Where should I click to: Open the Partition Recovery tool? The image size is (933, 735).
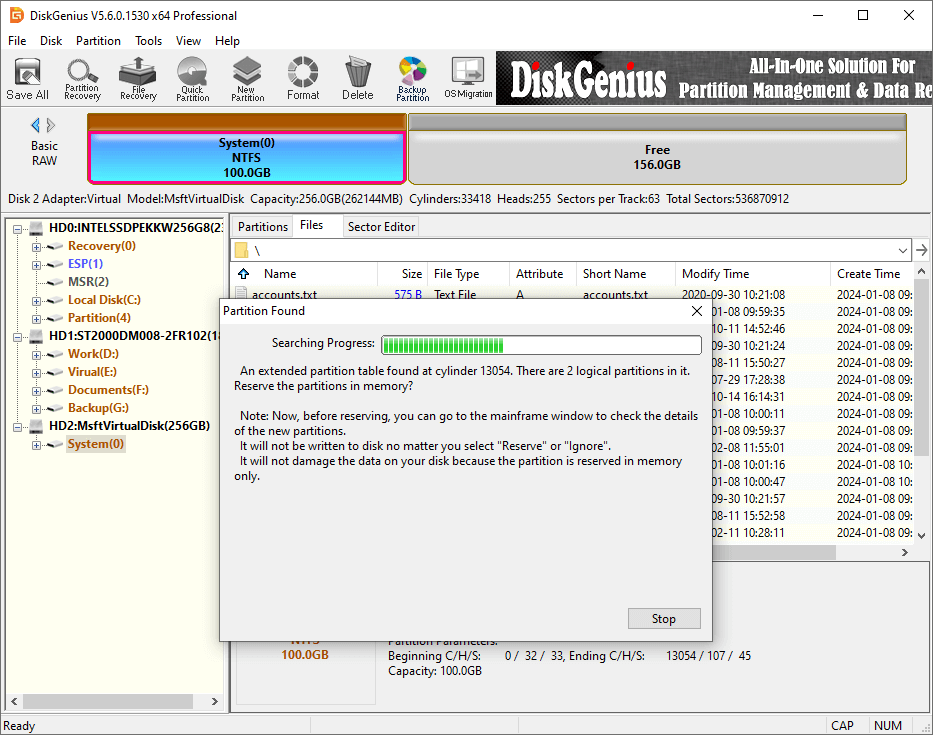(82, 79)
